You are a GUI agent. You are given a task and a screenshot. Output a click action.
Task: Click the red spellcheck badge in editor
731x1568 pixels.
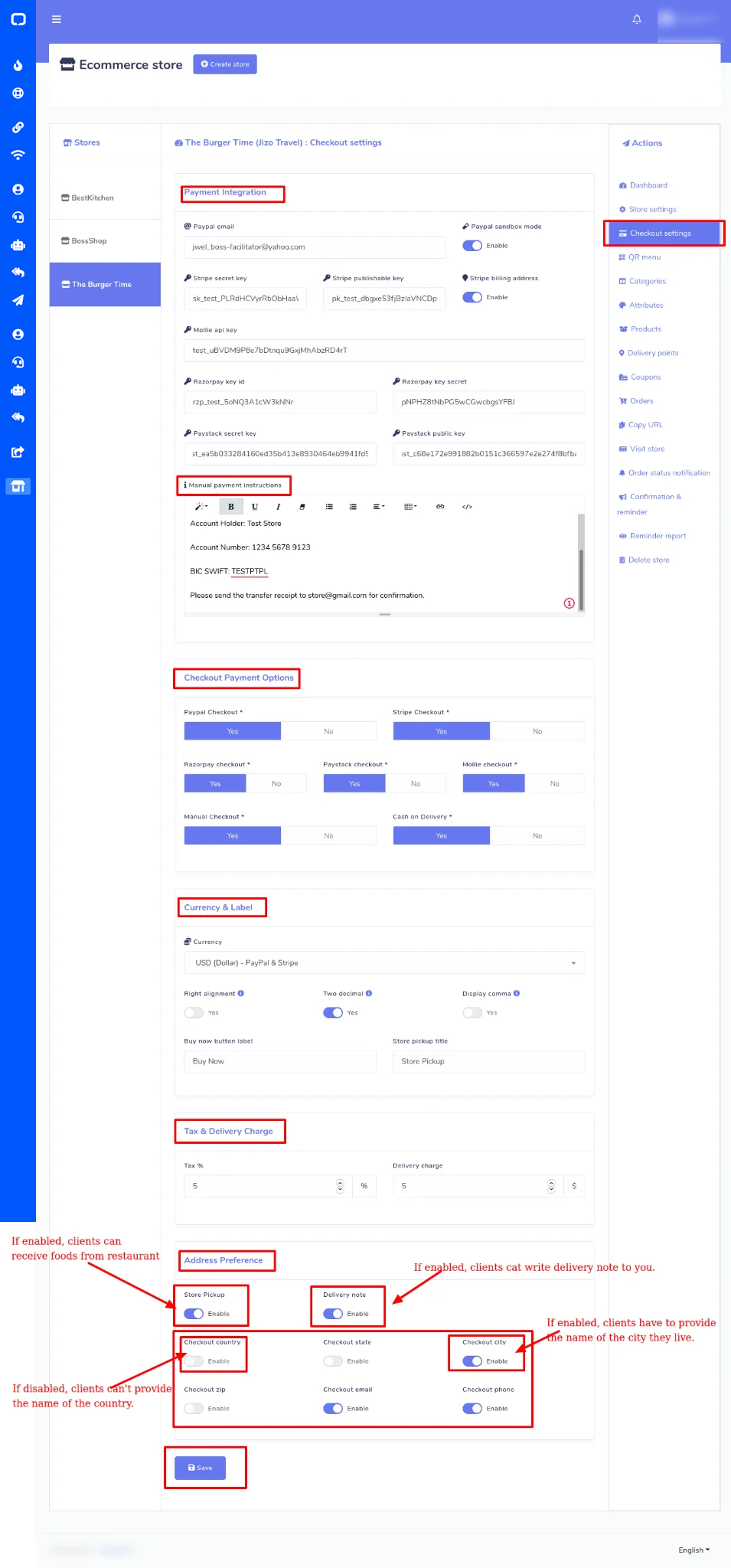(569, 603)
